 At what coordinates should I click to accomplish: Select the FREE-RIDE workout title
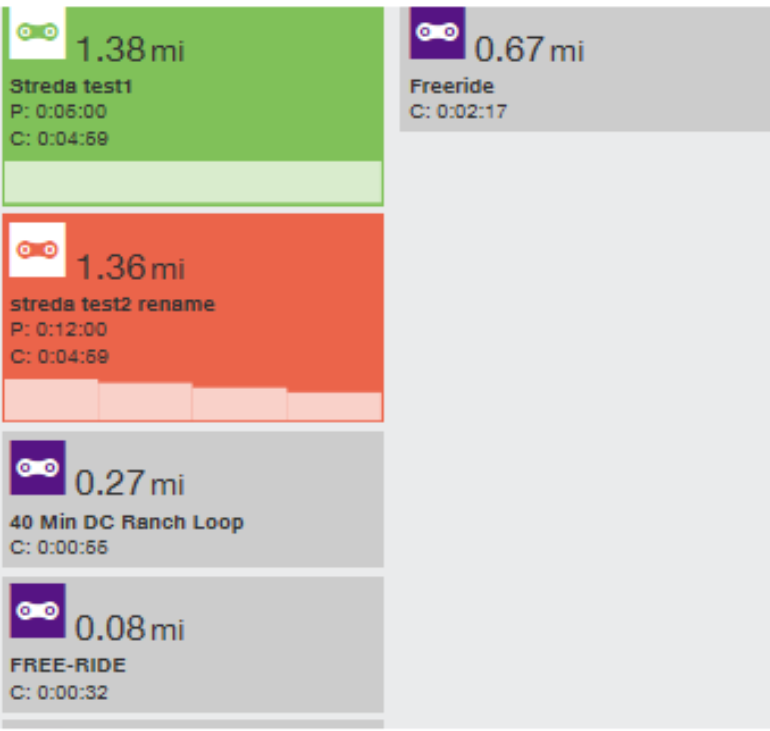pos(68,665)
